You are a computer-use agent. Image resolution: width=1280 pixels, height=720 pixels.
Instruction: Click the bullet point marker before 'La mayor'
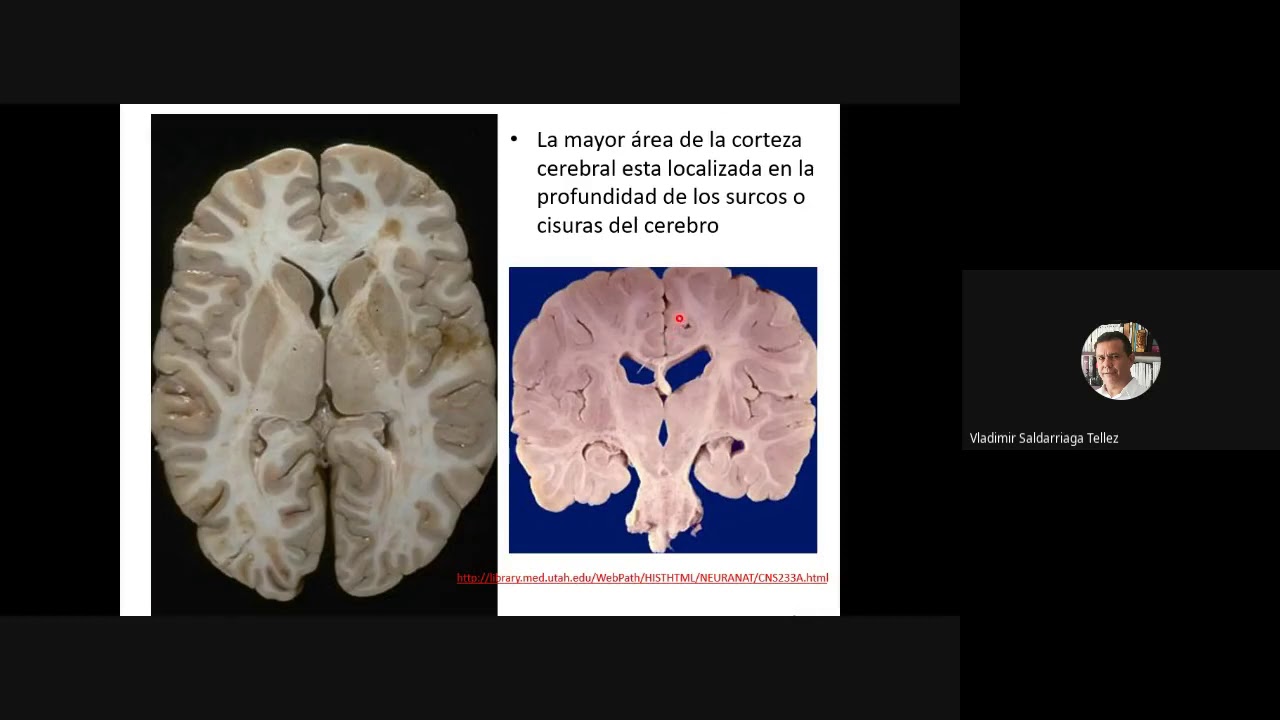[x=514, y=140]
